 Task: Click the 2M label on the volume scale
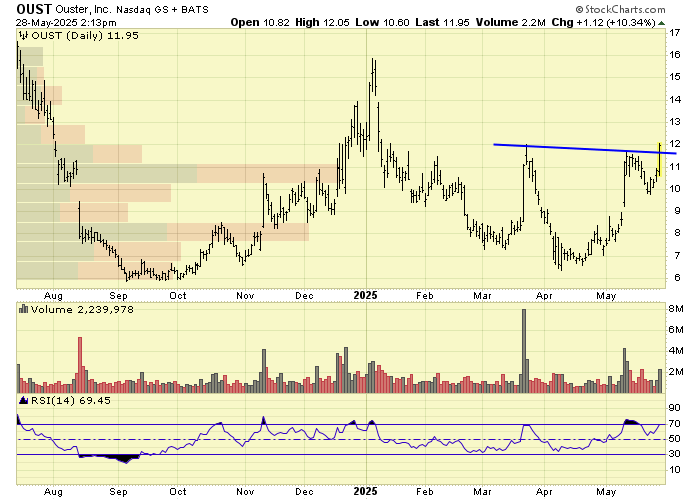click(x=676, y=372)
